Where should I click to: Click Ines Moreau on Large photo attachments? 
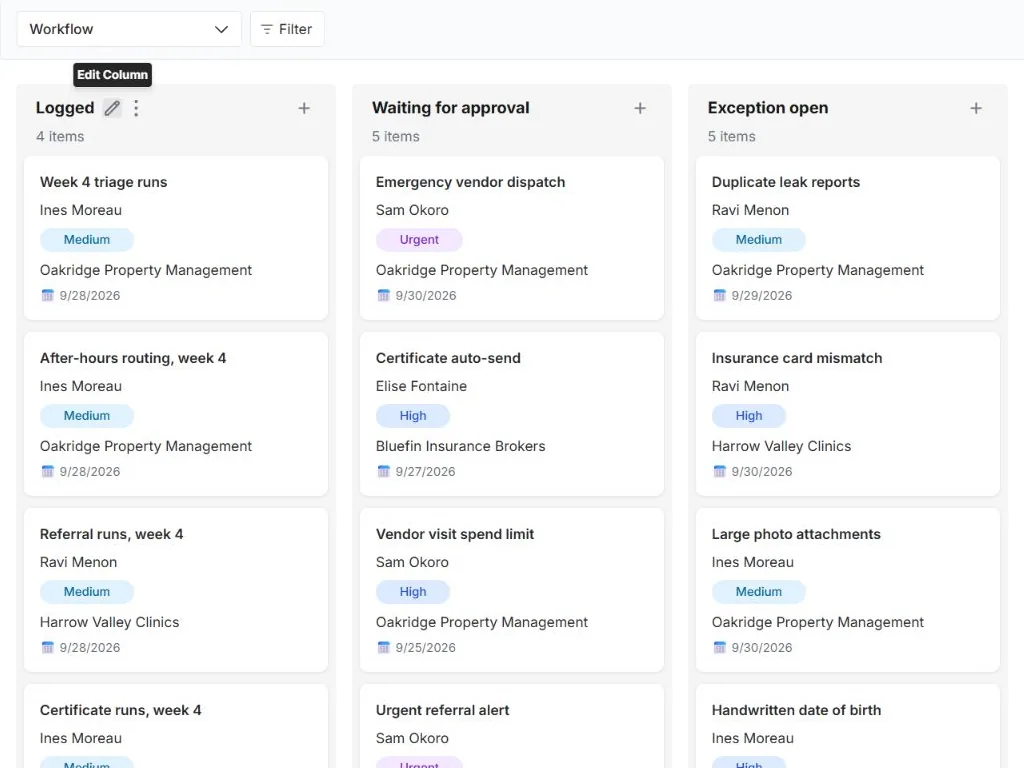coord(753,562)
